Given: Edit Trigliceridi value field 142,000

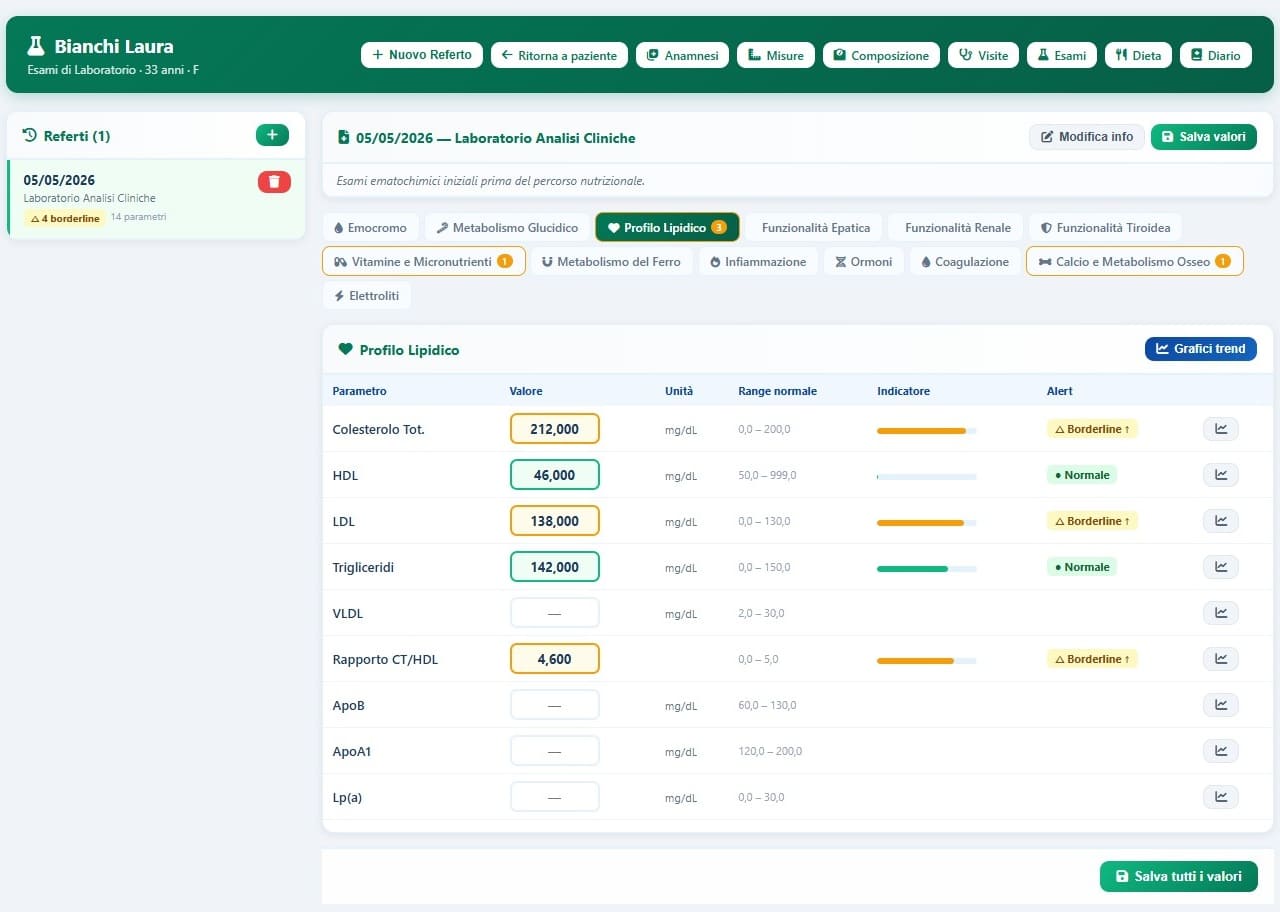Looking at the screenshot, I should (x=555, y=567).
